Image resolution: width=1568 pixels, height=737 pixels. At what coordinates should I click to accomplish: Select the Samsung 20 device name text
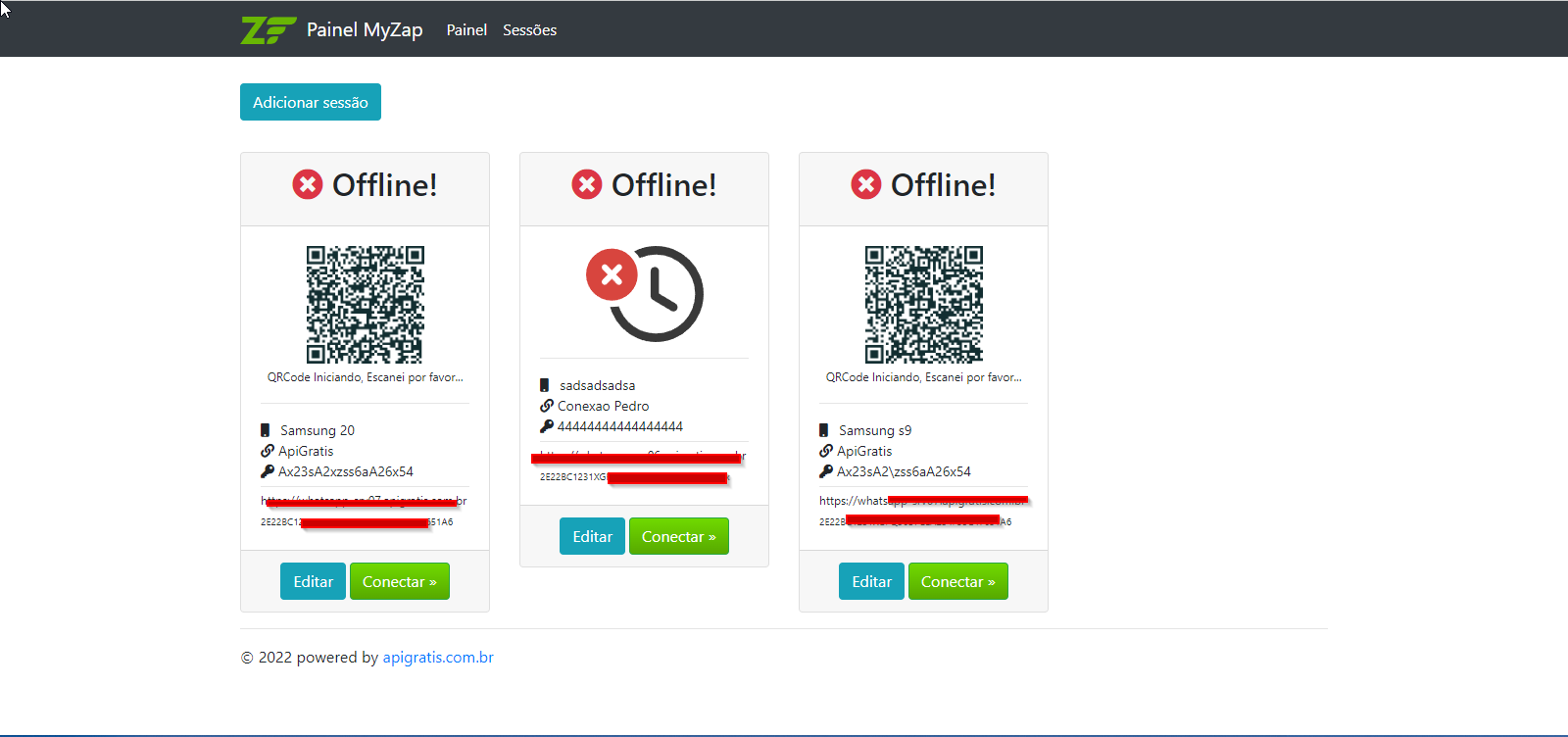318,430
